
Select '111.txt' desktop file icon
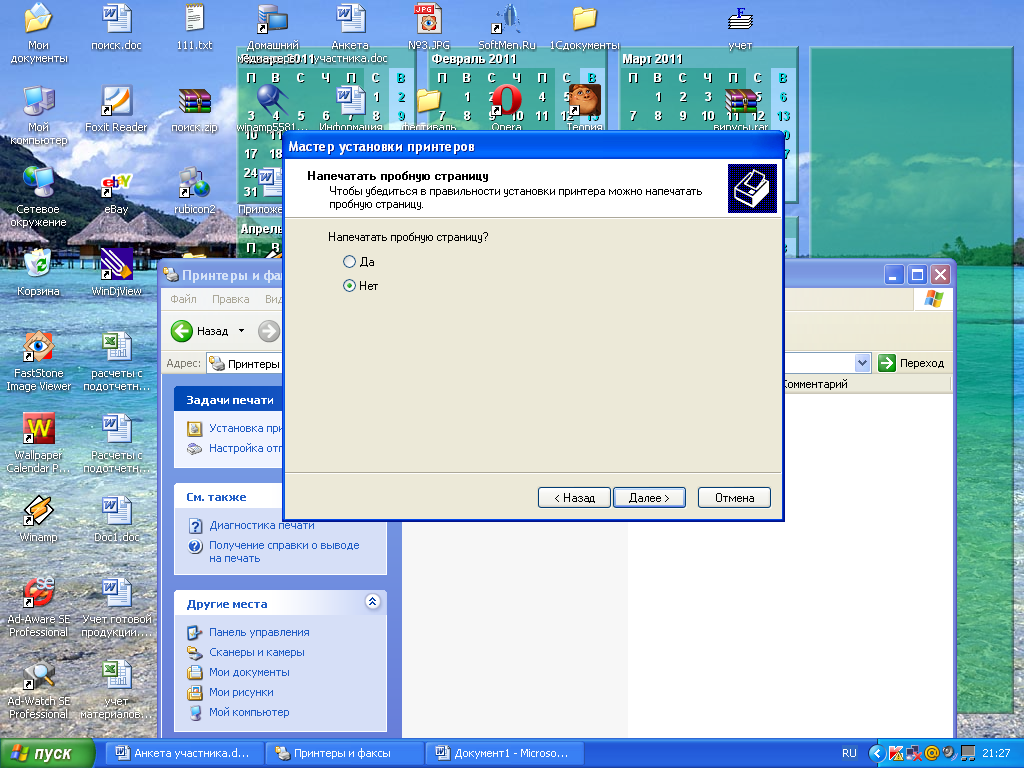(x=194, y=27)
